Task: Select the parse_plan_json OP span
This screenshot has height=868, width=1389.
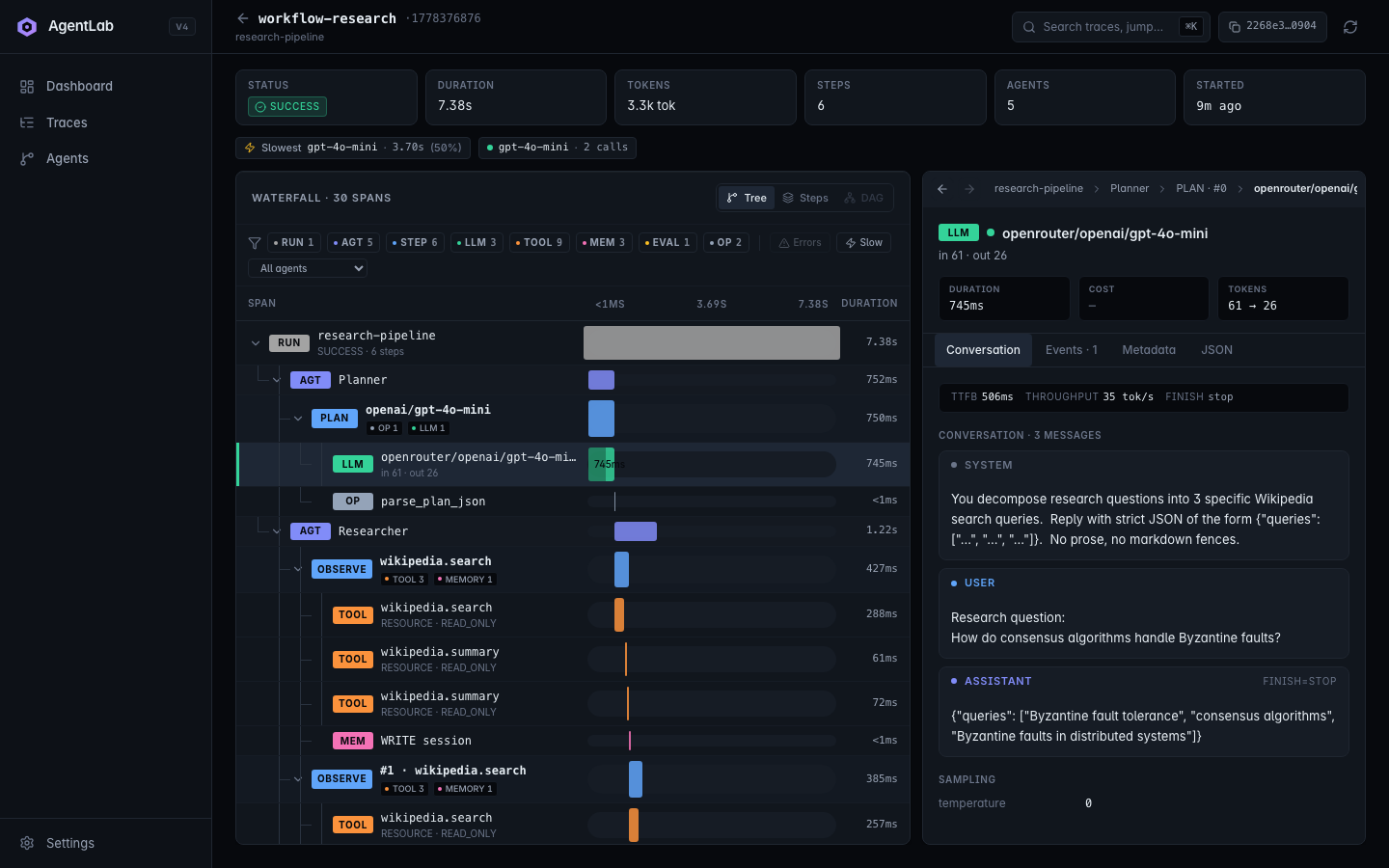Action: click(573, 502)
